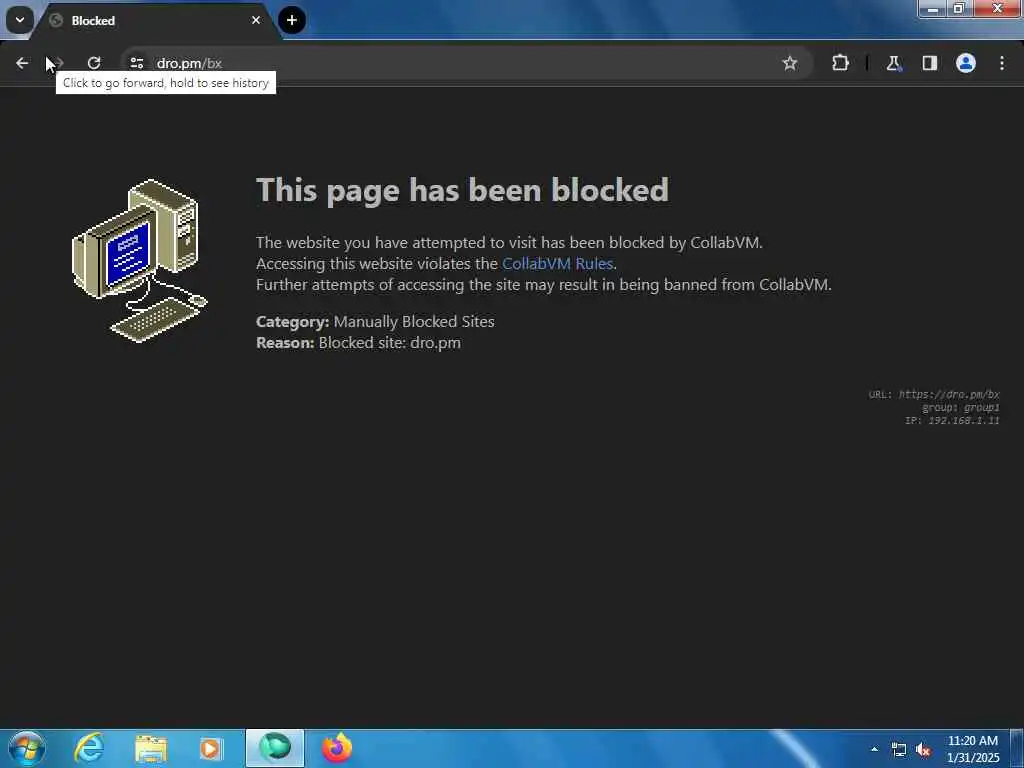Click 'Blocked site: dro.pm' reason text

(x=390, y=343)
